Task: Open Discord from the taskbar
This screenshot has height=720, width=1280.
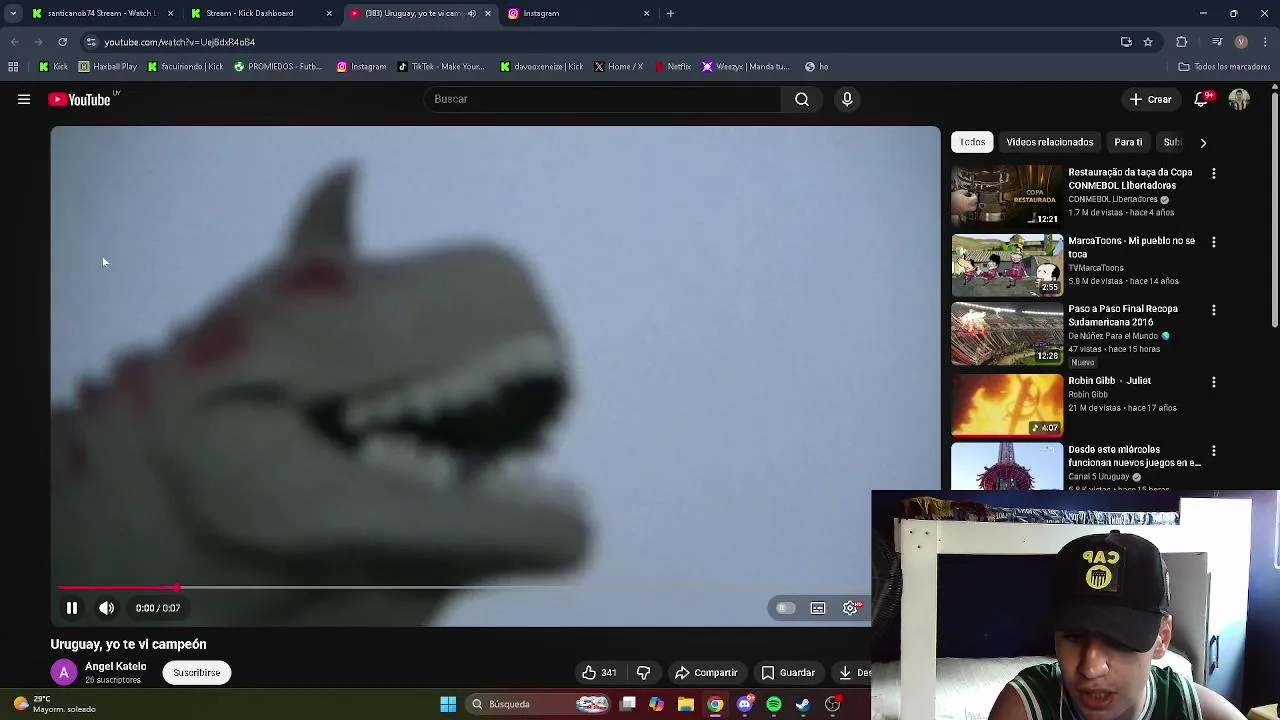Action: click(744, 704)
